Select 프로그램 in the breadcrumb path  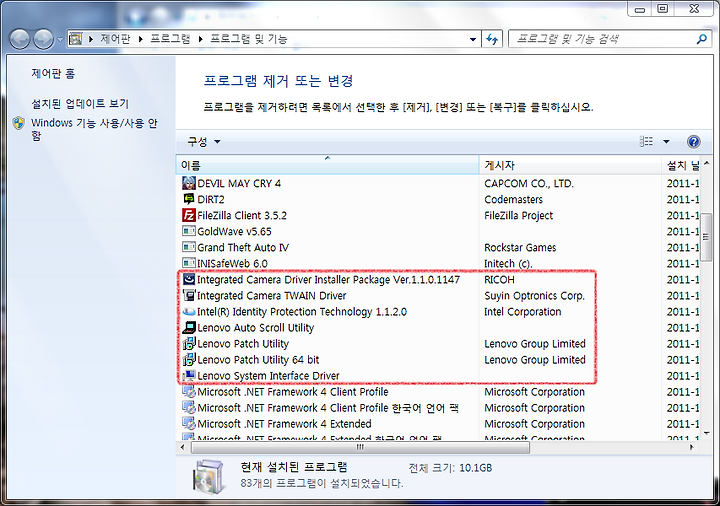point(170,39)
